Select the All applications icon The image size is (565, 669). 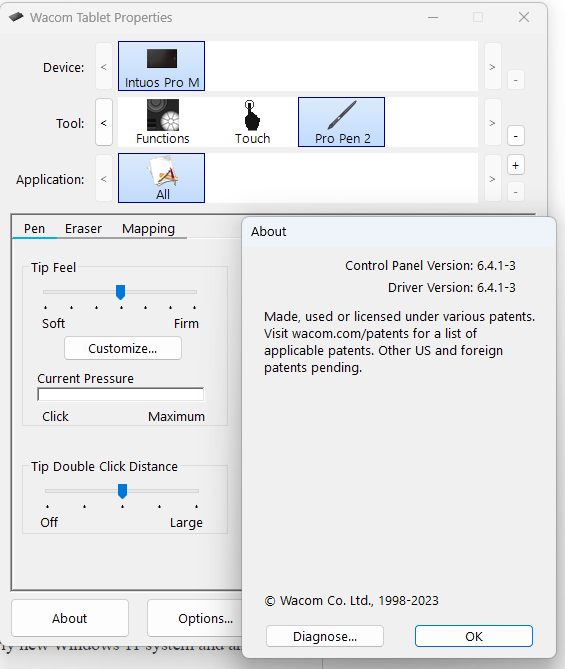(161, 178)
